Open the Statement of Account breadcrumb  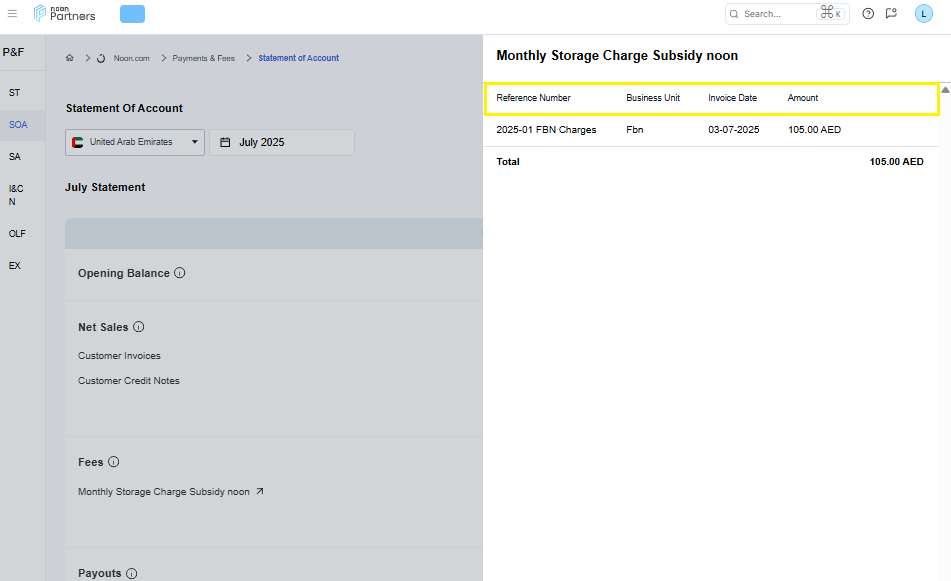[298, 58]
